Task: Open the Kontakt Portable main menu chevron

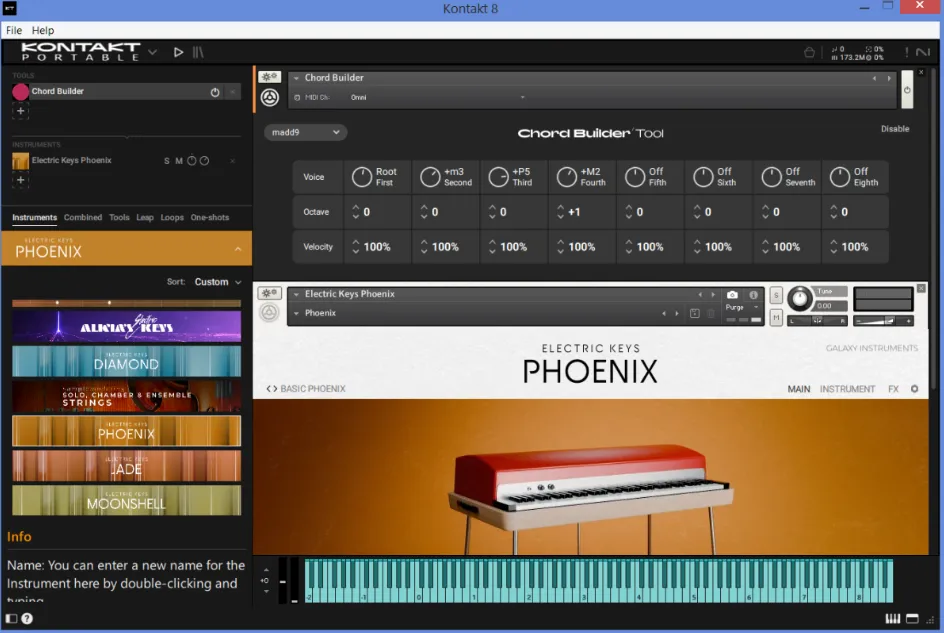Action: coord(152,52)
